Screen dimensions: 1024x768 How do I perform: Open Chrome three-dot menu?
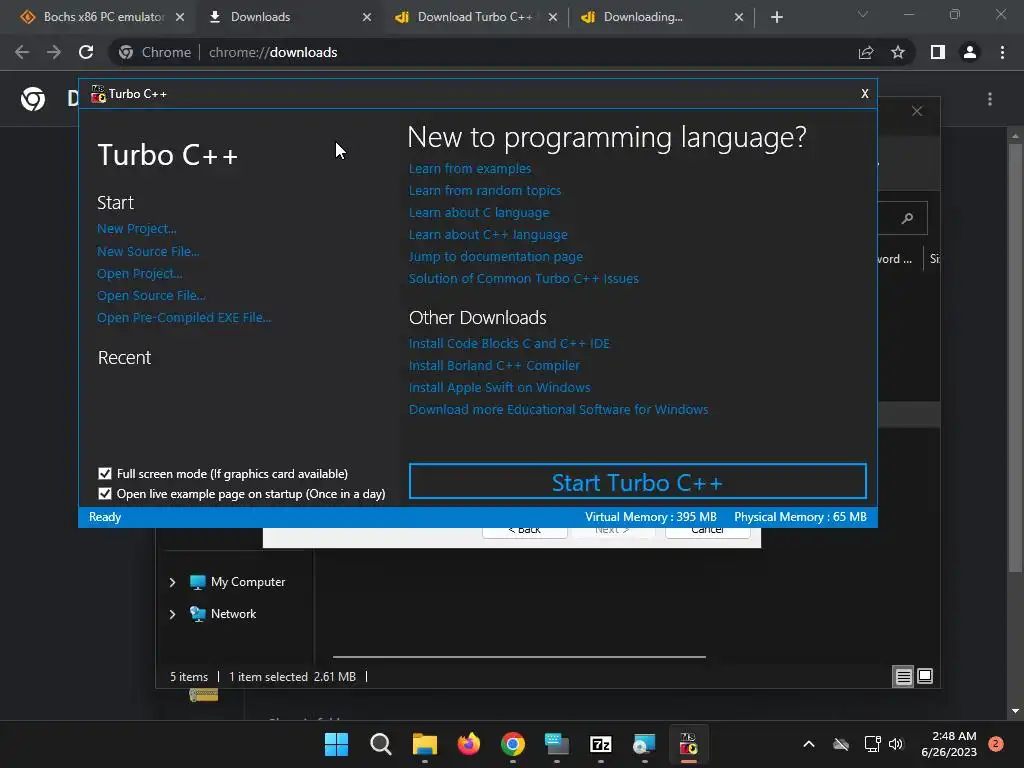[1002, 52]
